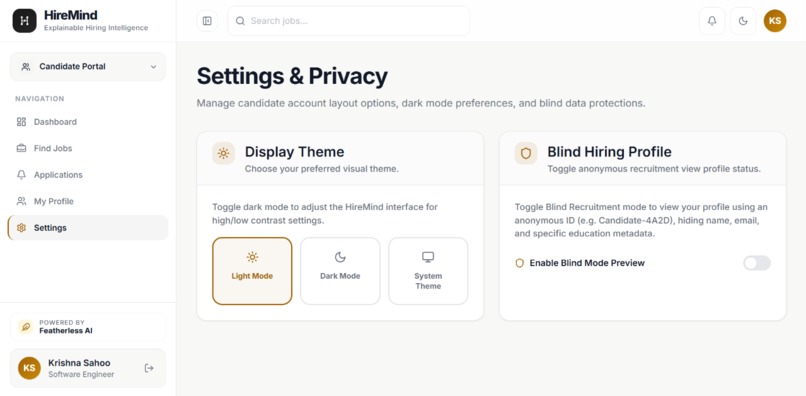Click the Blind Hiring Profile card title

tap(609, 152)
